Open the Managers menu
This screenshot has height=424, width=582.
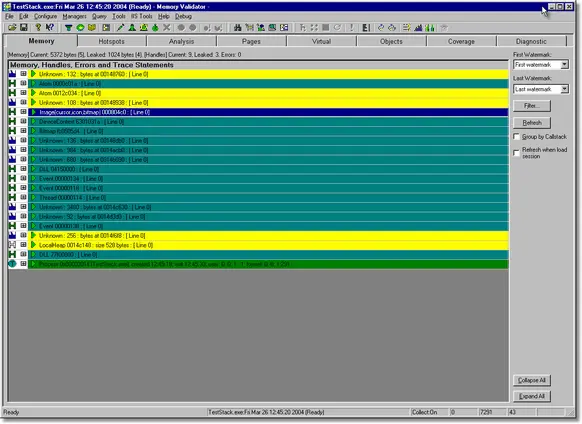point(74,16)
